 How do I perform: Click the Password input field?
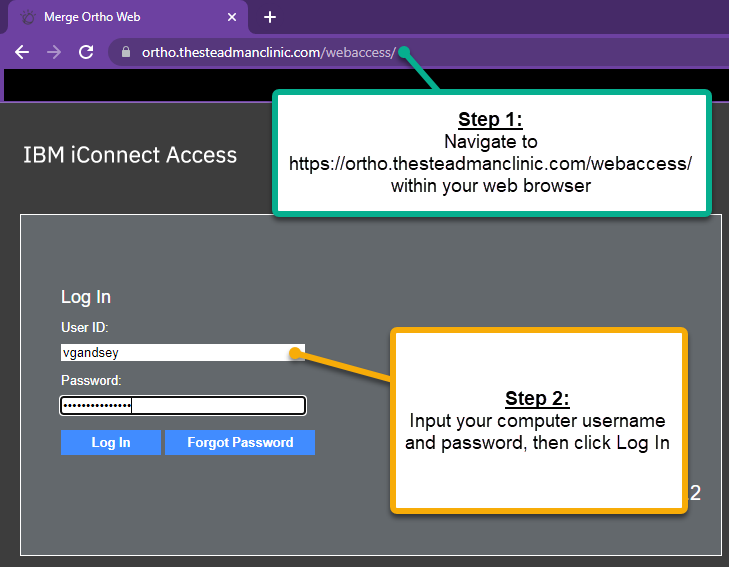(x=183, y=405)
